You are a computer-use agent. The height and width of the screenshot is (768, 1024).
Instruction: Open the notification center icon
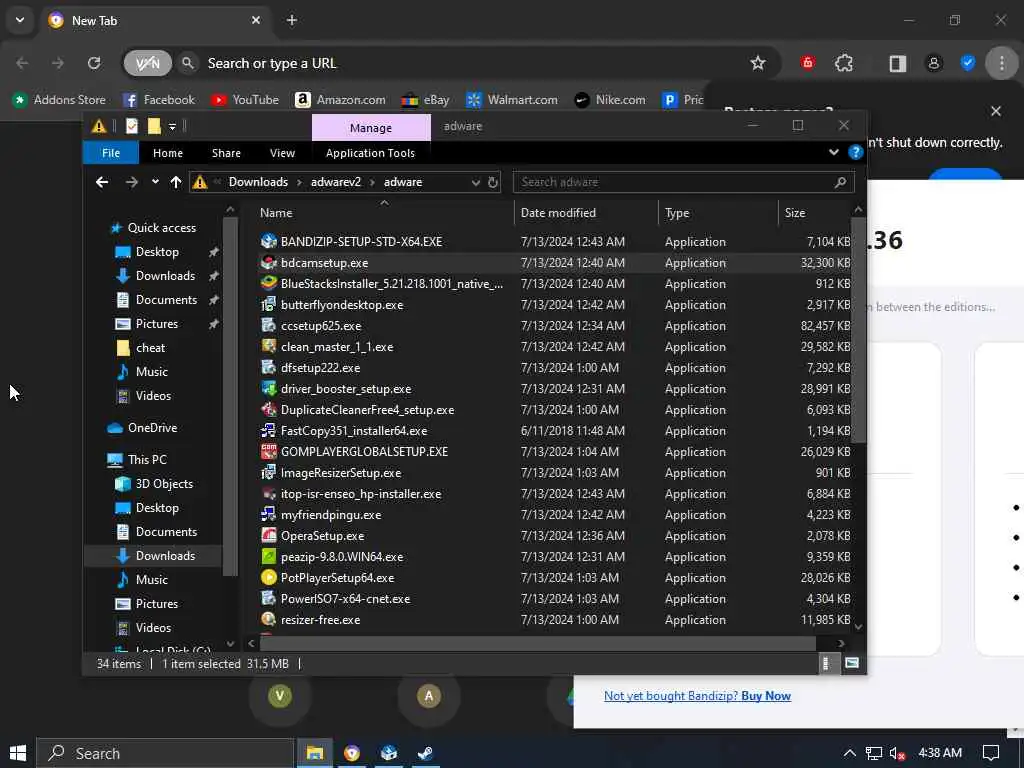pyautogui.click(x=991, y=753)
